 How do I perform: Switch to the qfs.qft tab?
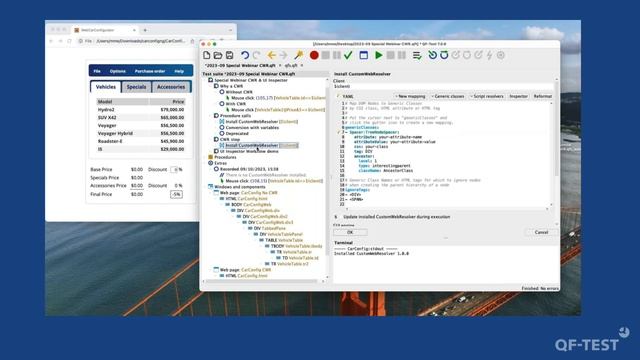coord(291,65)
